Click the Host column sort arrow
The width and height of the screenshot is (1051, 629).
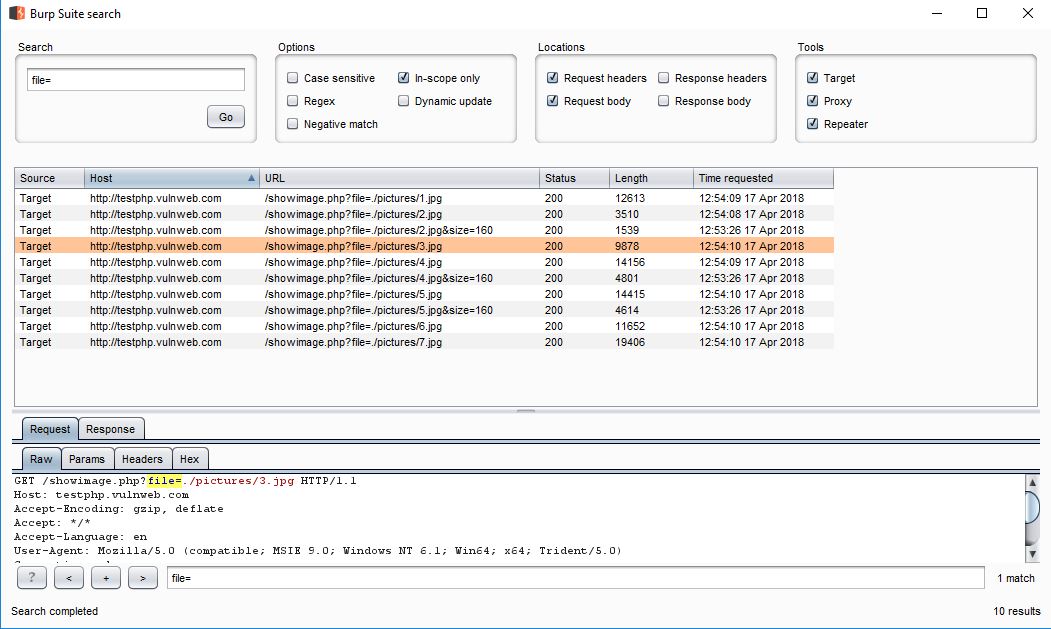(251, 178)
